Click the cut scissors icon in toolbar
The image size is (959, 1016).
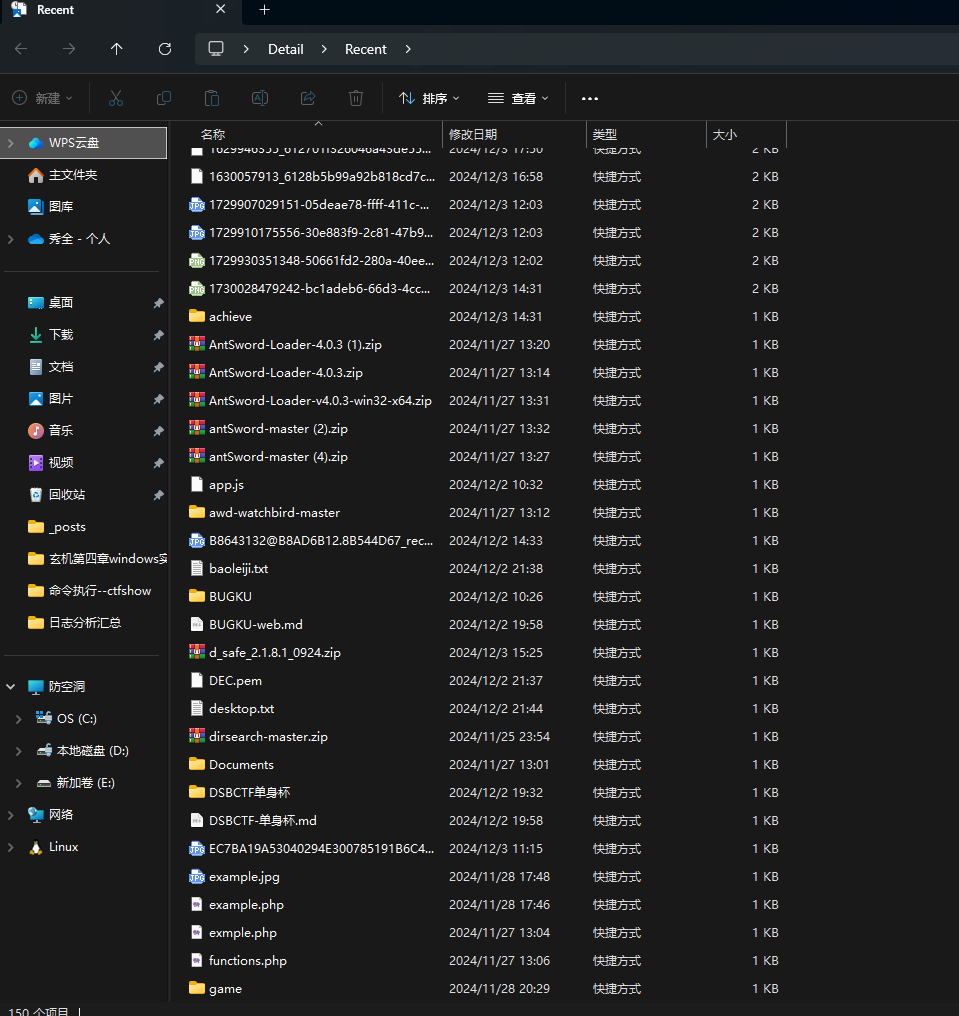click(x=116, y=98)
